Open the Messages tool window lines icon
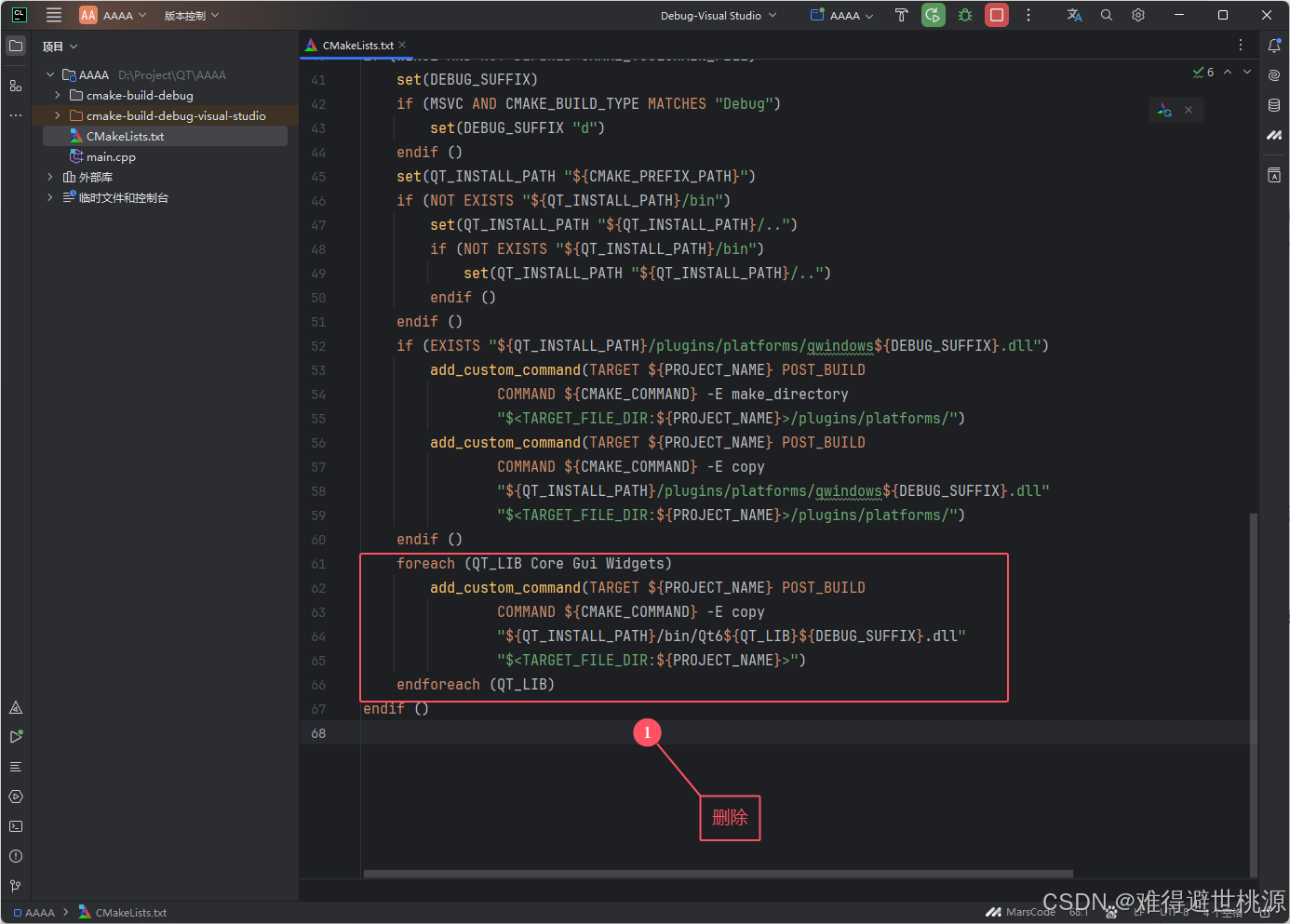Image resolution: width=1290 pixels, height=924 pixels. [x=16, y=767]
